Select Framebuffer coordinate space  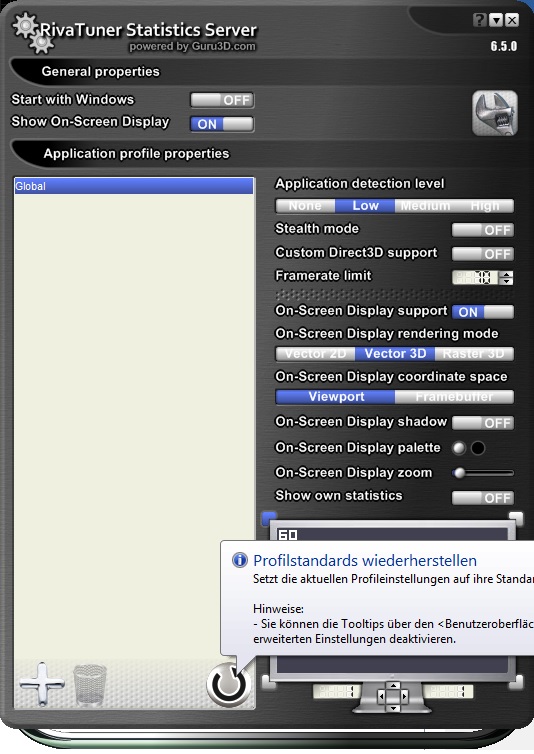(x=455, y=397)
